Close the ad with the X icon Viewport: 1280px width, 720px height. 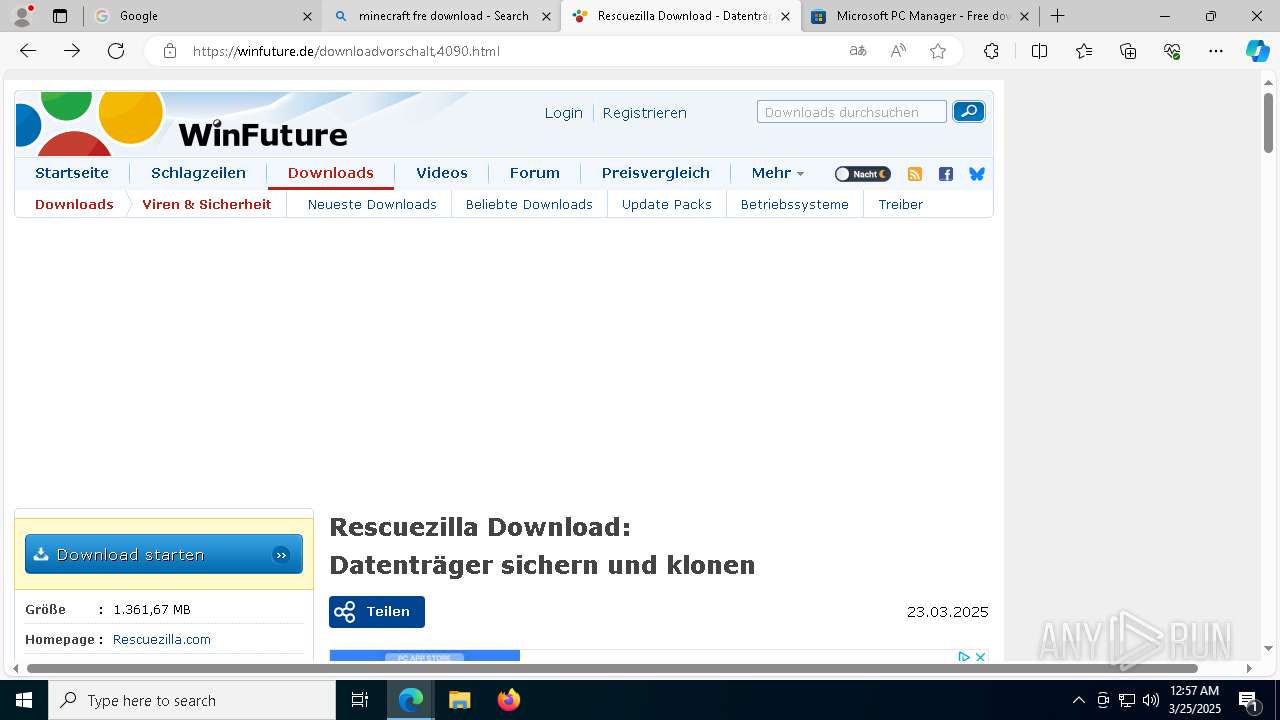tap(980, 657)
